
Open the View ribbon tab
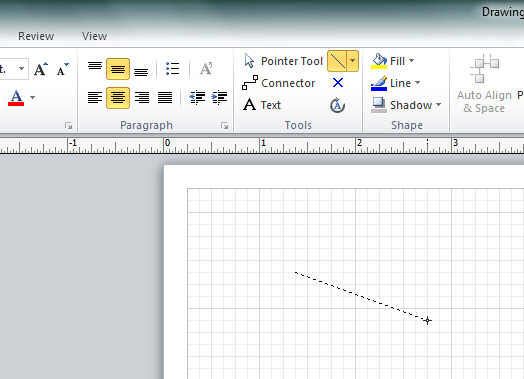tap(95, 36)
